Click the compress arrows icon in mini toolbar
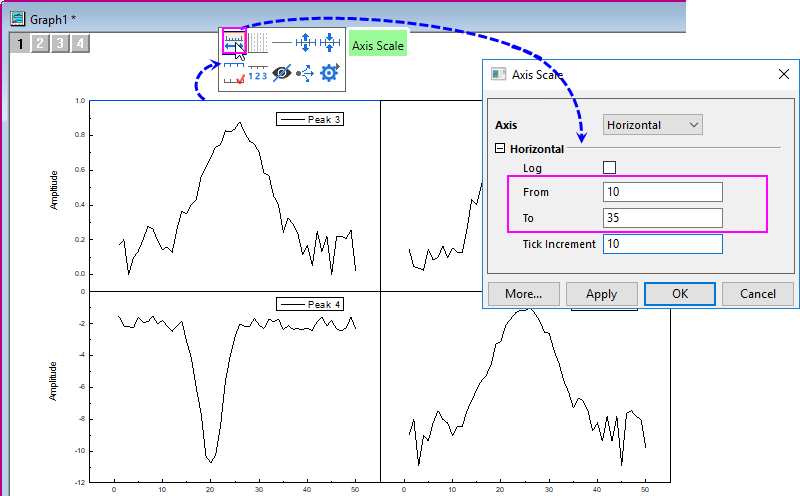 coord(330,43)
